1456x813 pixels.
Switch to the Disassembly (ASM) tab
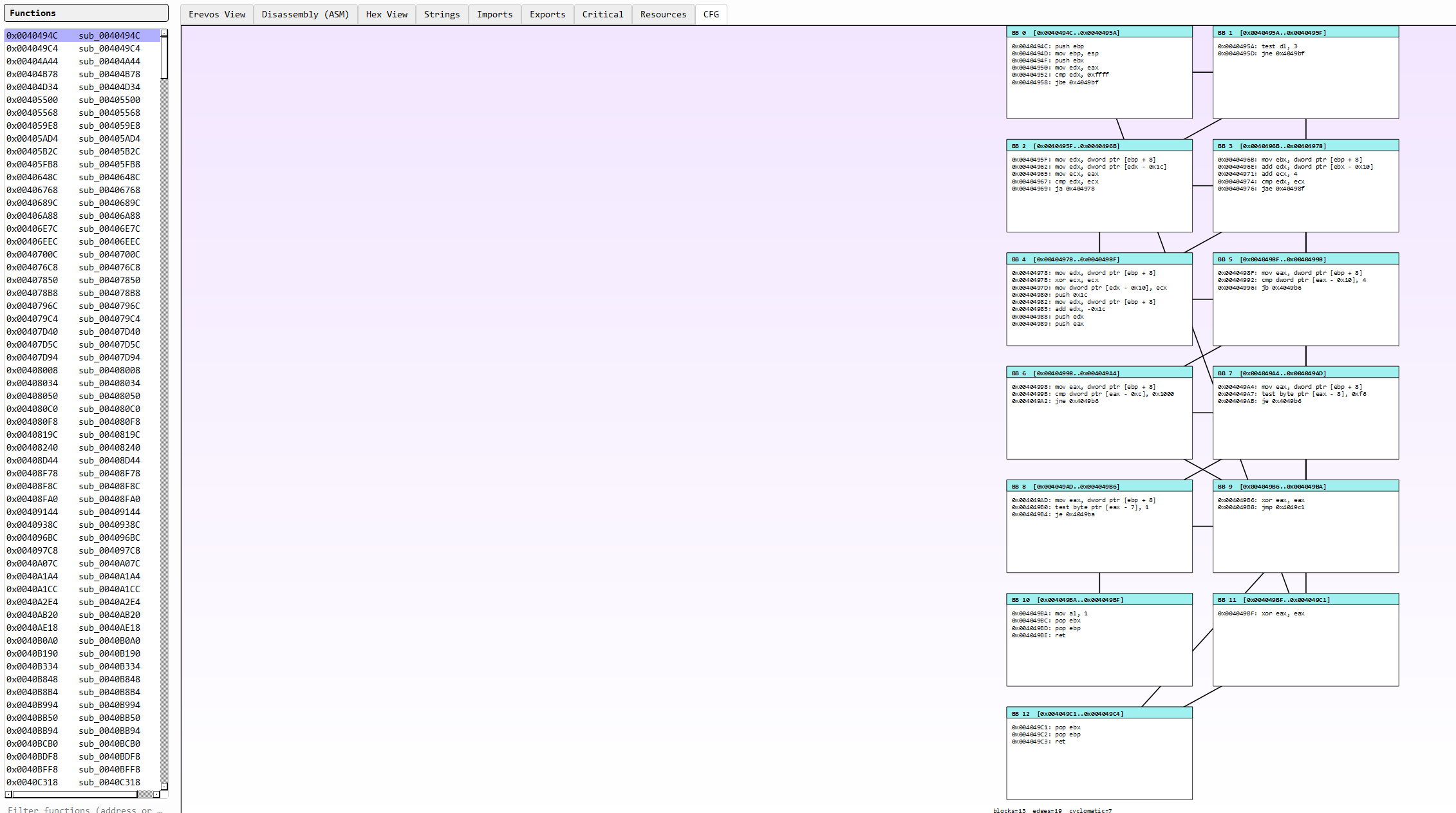(x=305, y=14)
